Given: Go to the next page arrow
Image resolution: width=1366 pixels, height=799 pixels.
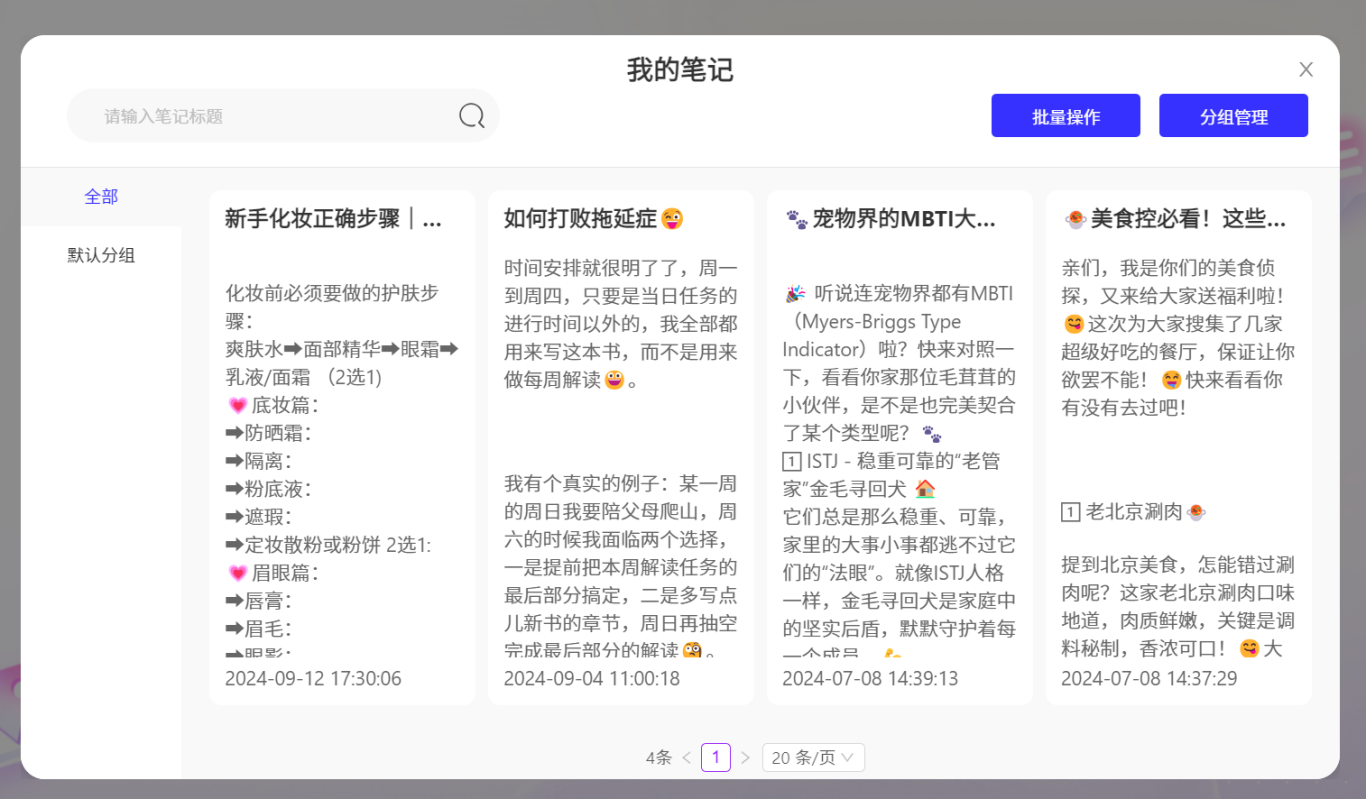Looking at the screenshot, I should tap(745, 758).
